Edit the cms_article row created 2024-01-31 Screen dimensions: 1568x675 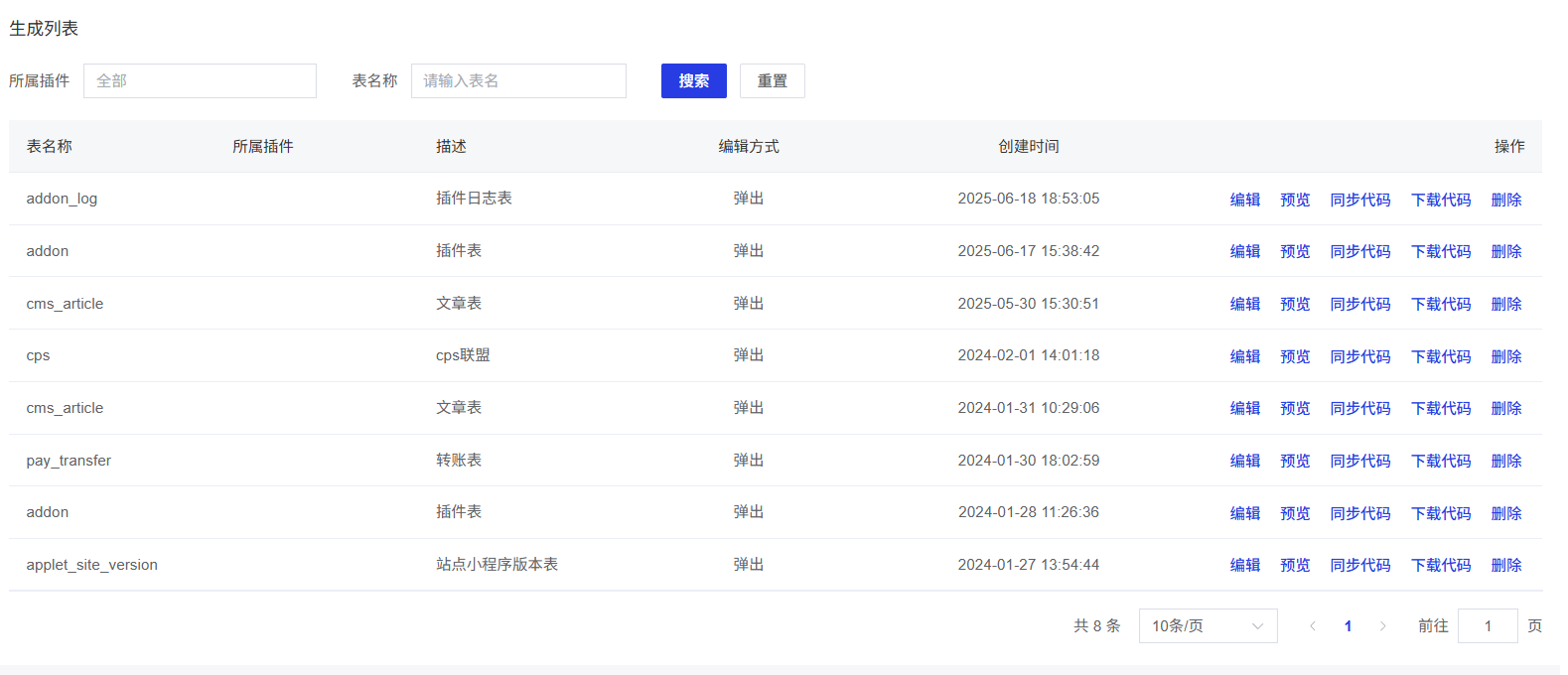pyautogui.click(x=1244, y=409)
